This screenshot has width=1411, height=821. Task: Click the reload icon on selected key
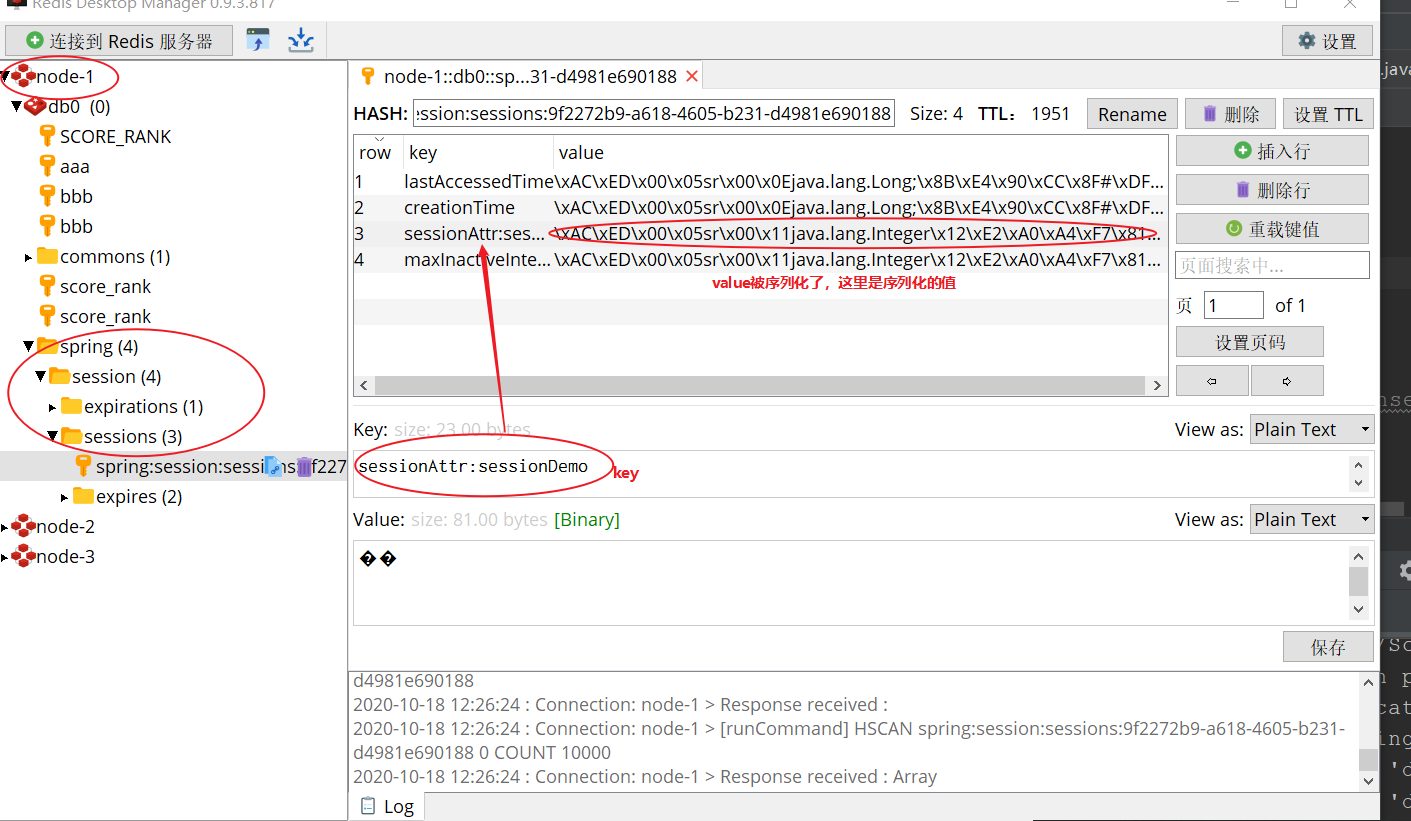(x=274, y=466)
